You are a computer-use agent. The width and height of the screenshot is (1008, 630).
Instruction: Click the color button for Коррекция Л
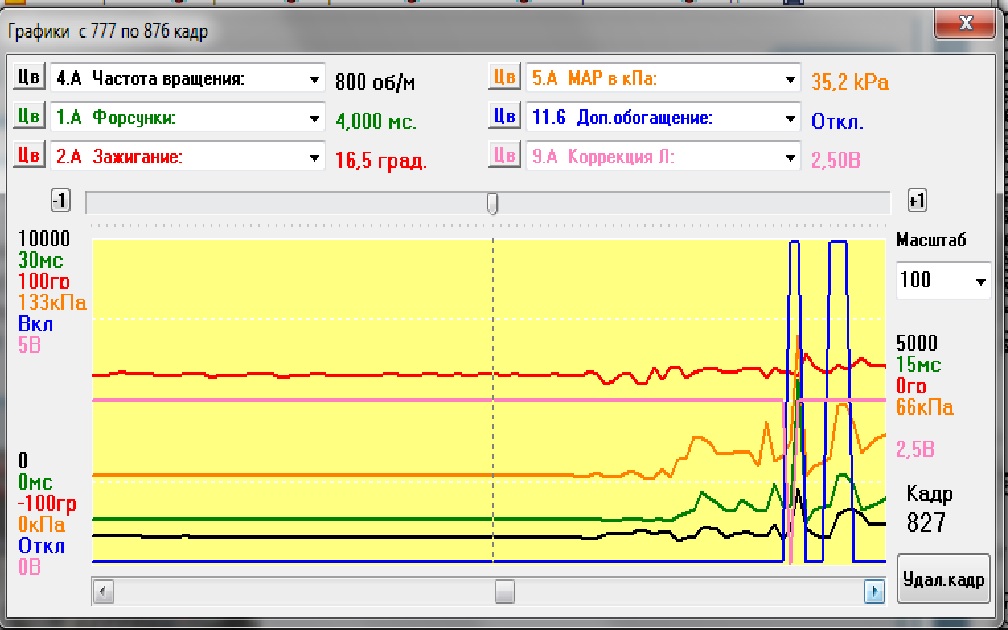[x=504, y=156]
